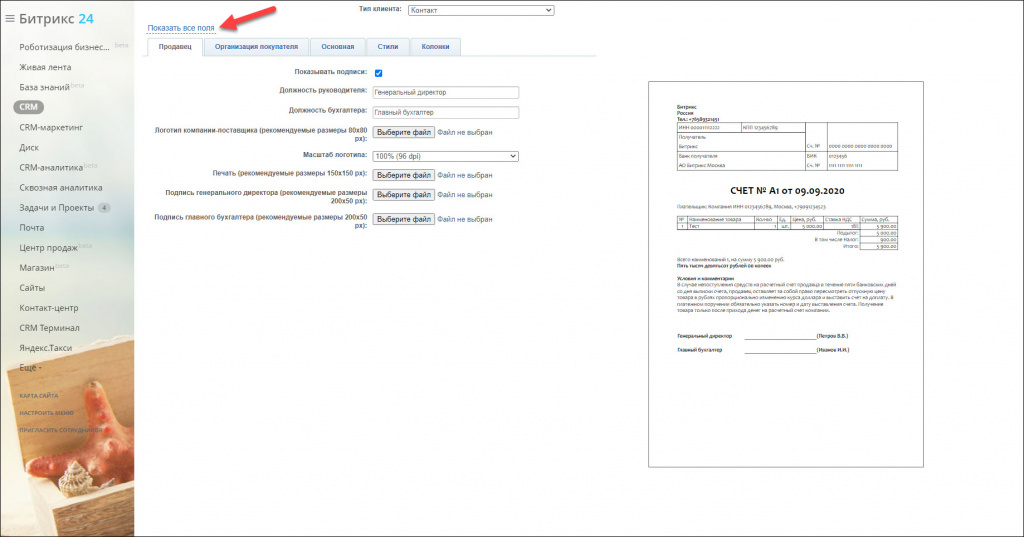The image size is (1024, 537).
Task: Switch to the Организация покупателя tab
Action: click(x=256, y=46)
